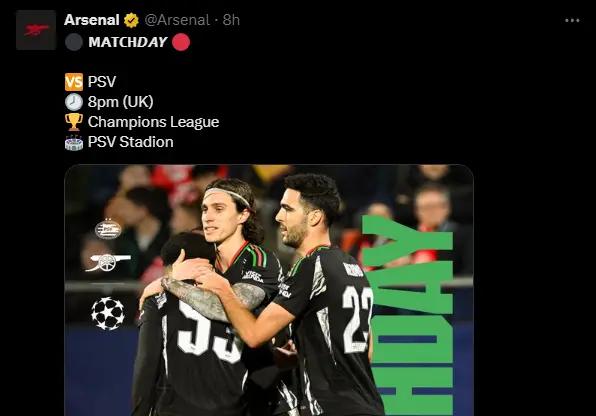Click the PSV Stadion text line
The height and width of the screenshot is (416, 596).
coord(130,142)
